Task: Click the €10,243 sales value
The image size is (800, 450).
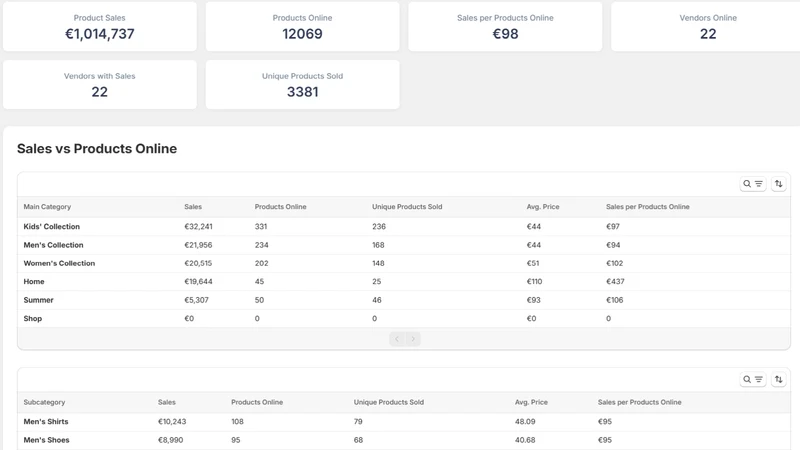Action: (172, 421)
